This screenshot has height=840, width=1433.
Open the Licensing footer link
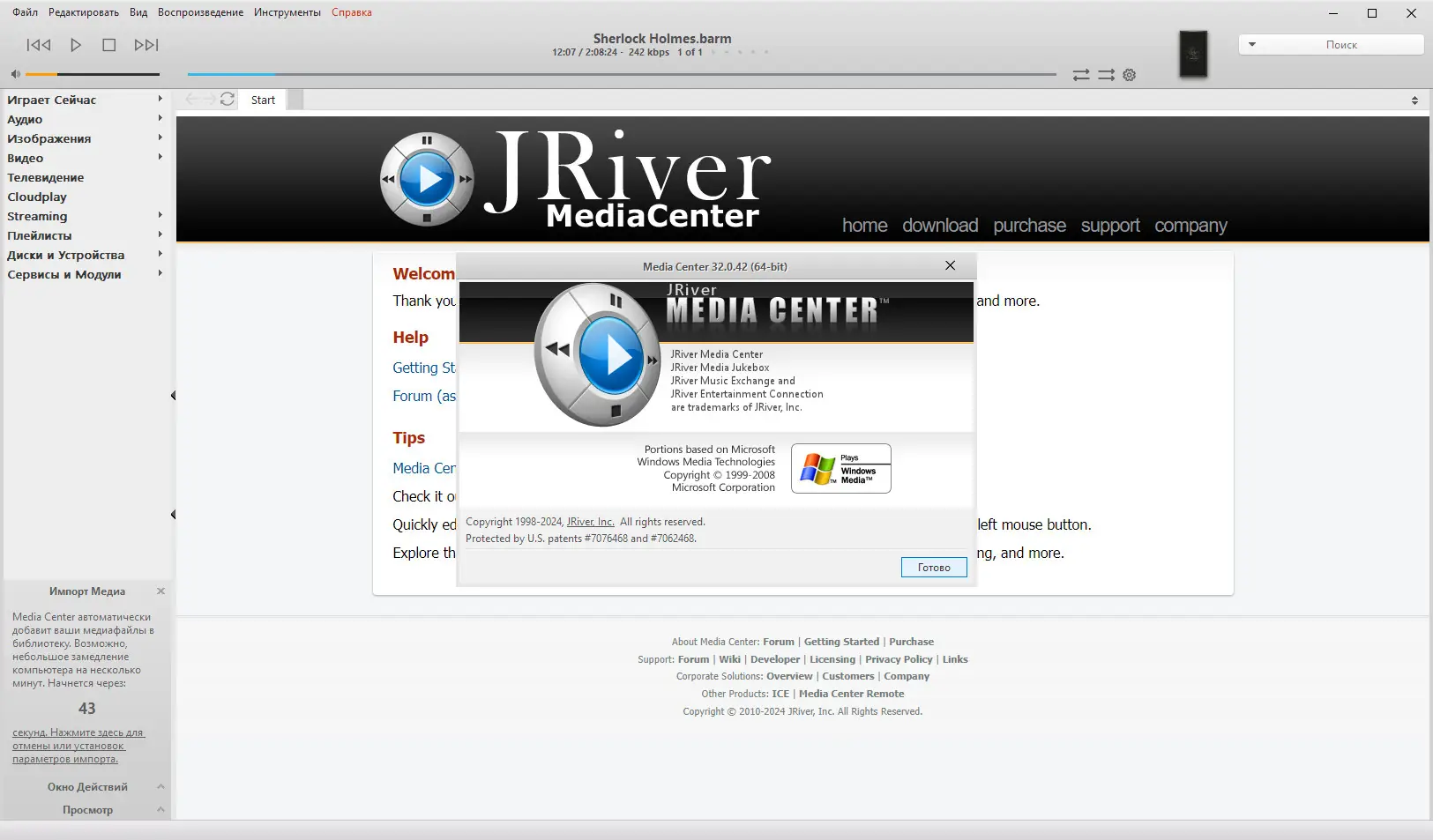(x=832, y=659)
